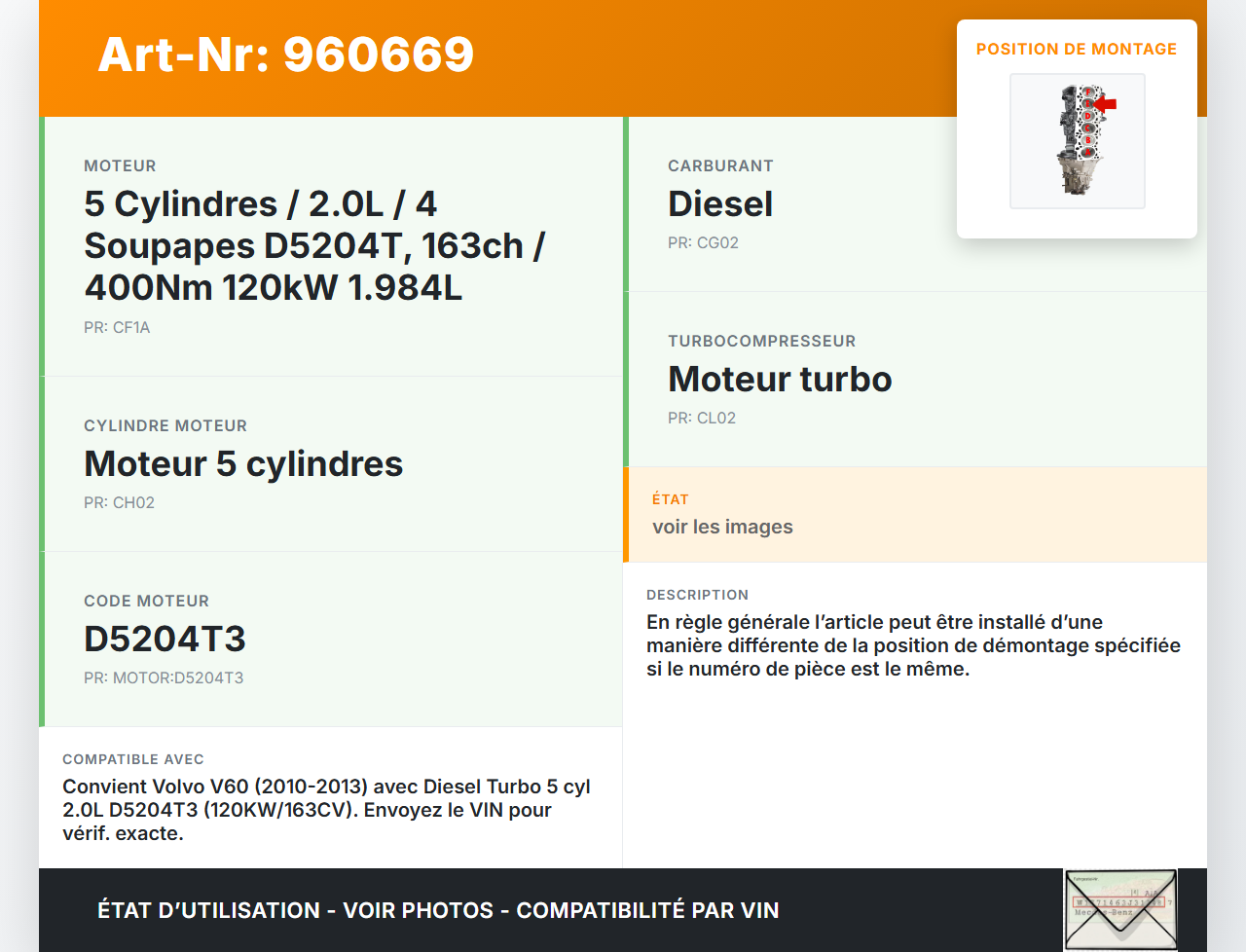Select the 'Position de montage' card title
Screen dimensions: 1246x952
coord(1076,49)
